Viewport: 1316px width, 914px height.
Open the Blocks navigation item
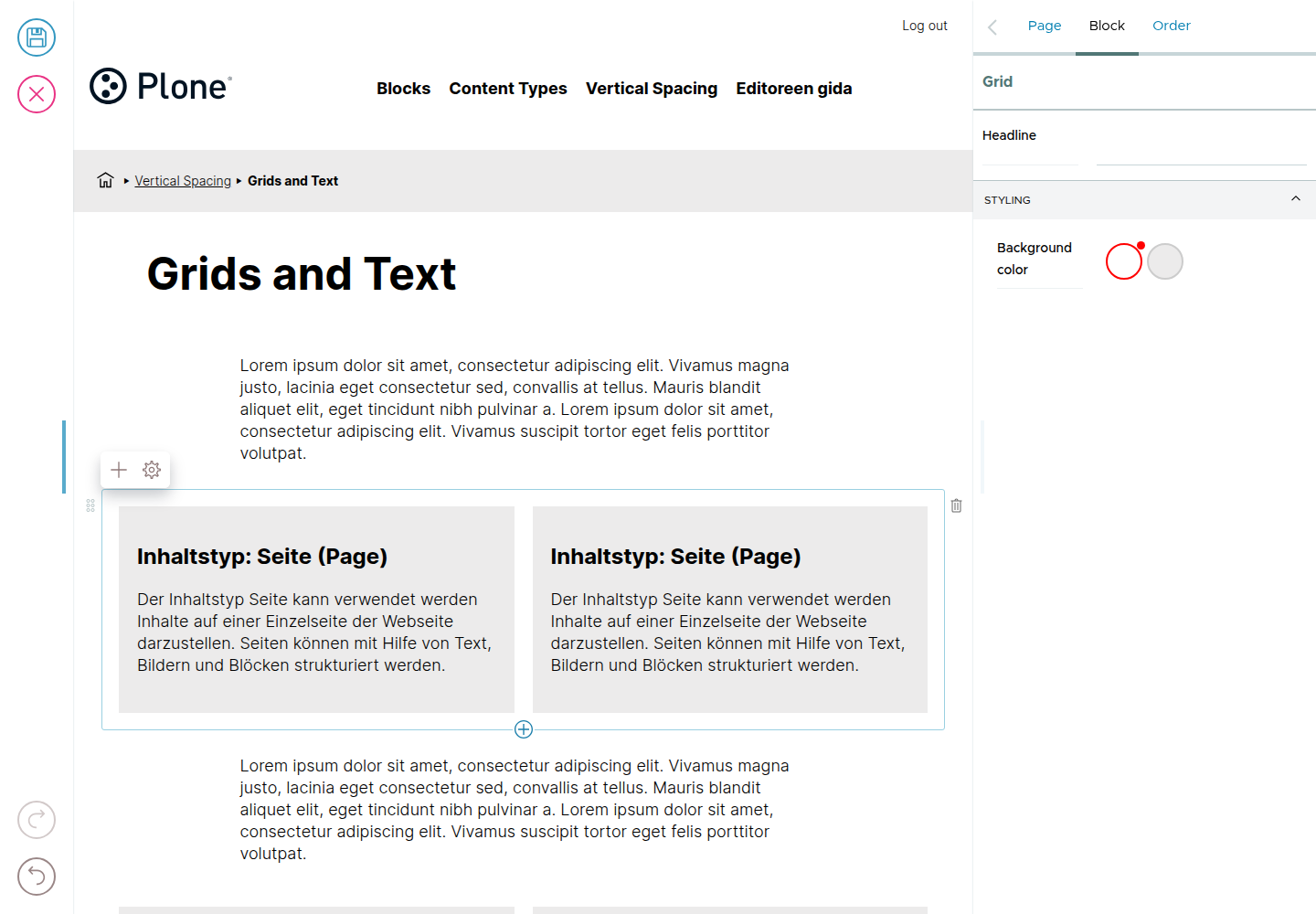[x=403, y=89]
